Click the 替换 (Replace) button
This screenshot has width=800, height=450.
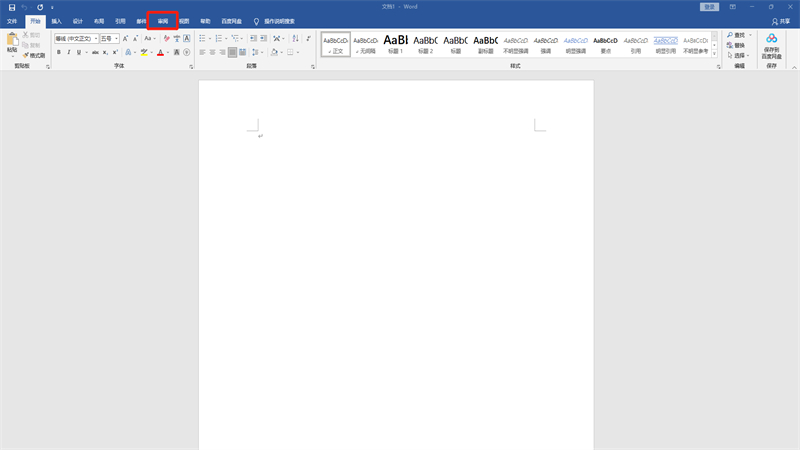736,45
